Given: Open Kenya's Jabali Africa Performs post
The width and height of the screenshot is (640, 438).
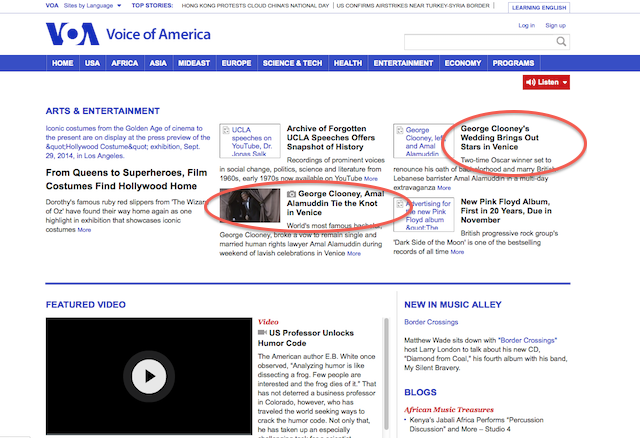Looking at the screenshot, I should (x=476, y=425).
